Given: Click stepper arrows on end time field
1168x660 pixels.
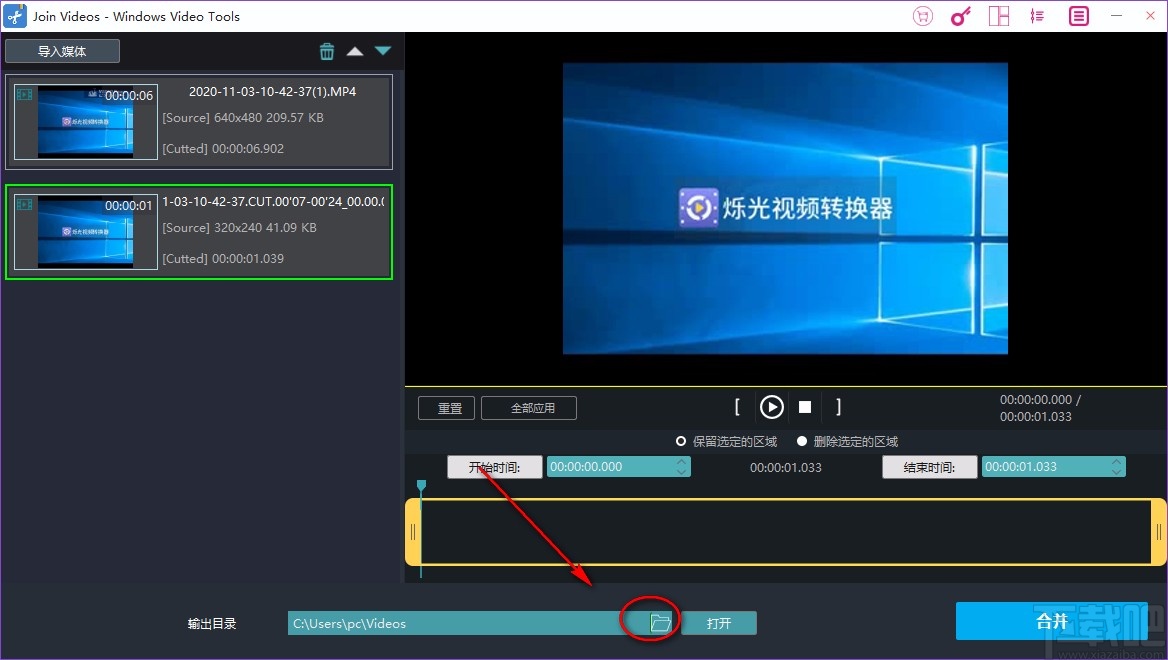Looking at the screenshot, I should click(x=1117, y=466).
